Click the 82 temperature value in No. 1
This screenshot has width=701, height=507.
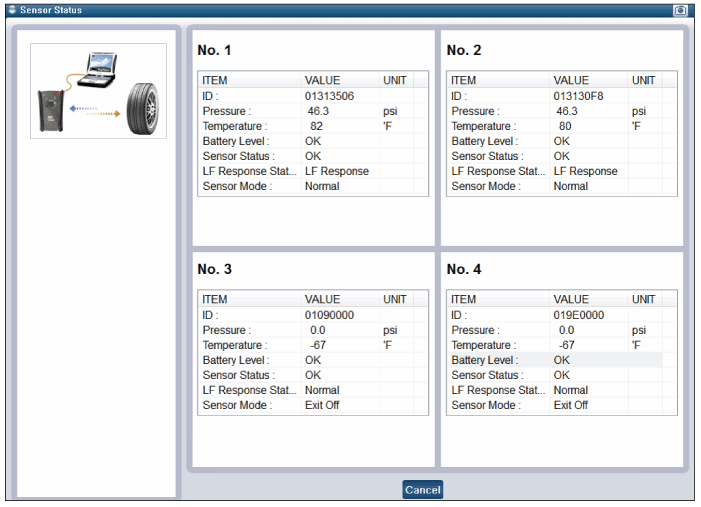coord(316,126)
